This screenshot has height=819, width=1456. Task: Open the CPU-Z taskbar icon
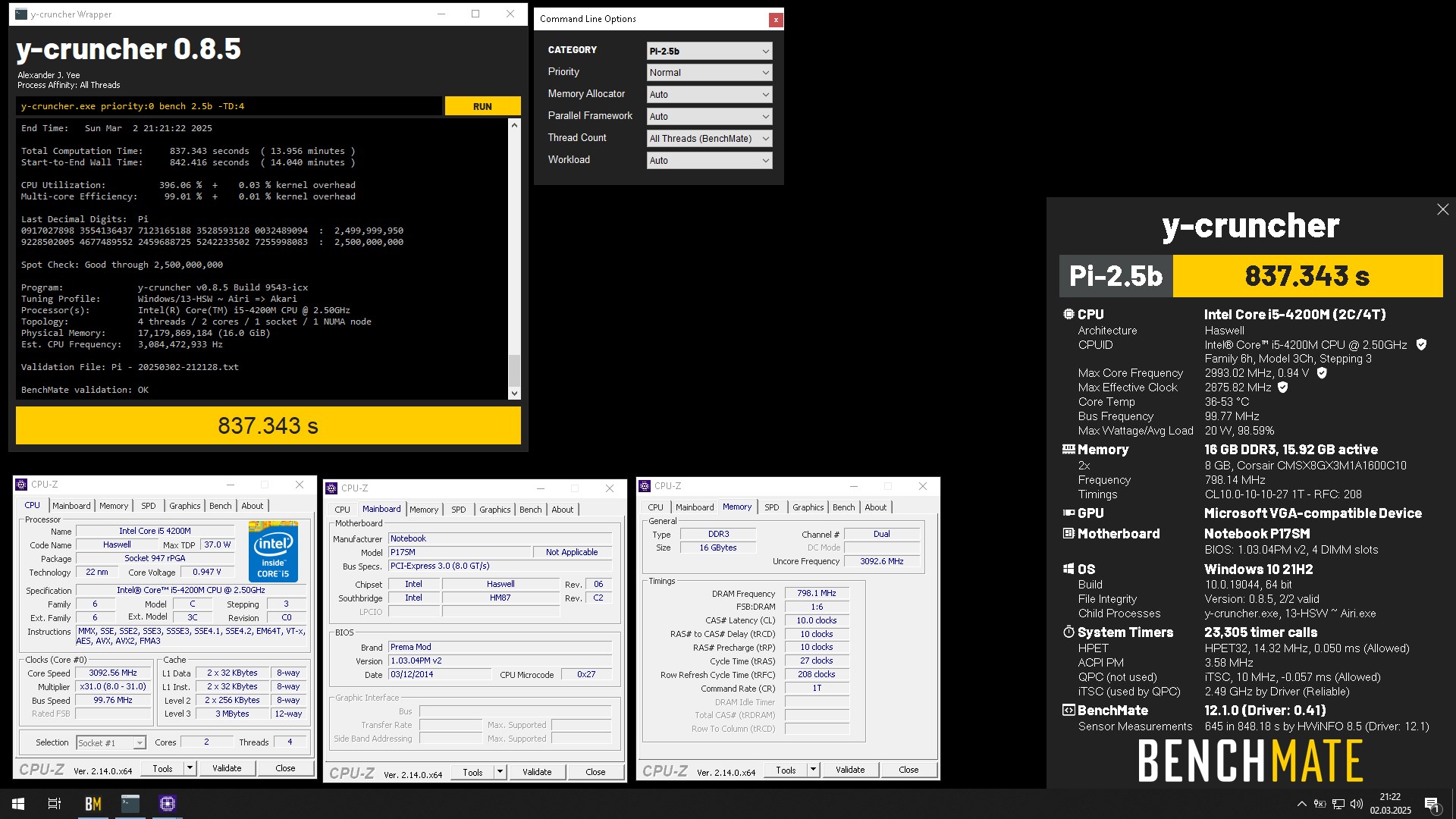pos(168,803)
